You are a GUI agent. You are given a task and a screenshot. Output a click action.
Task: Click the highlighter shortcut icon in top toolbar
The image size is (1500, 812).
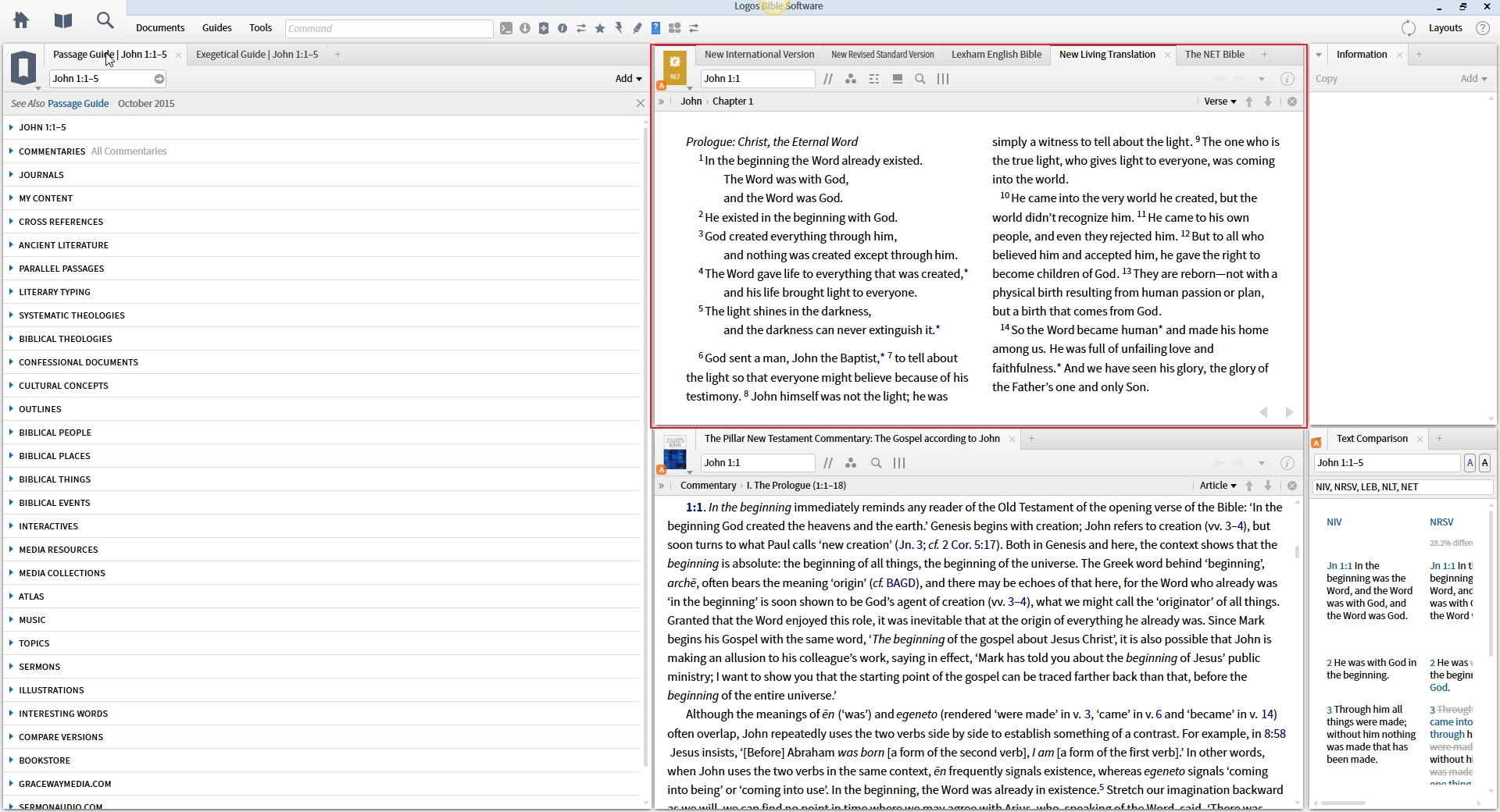pyautogui.click(x=637, y=28)
